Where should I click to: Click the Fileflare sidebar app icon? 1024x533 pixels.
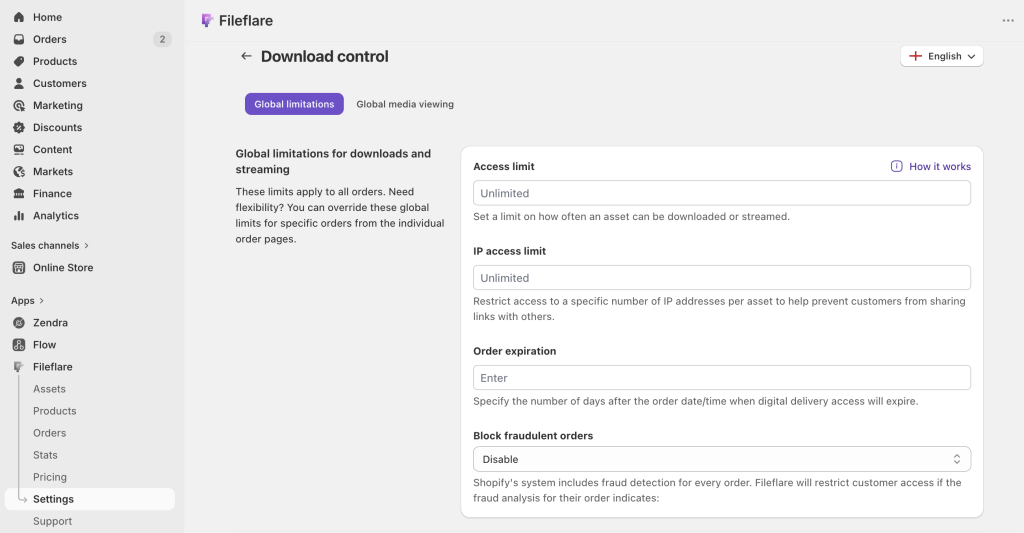[x=18, y=367]
